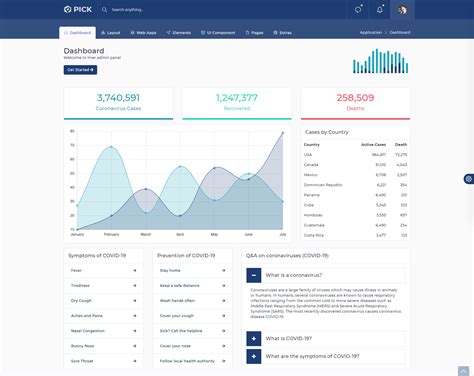Click the Canada row in country table

[355, 165]
